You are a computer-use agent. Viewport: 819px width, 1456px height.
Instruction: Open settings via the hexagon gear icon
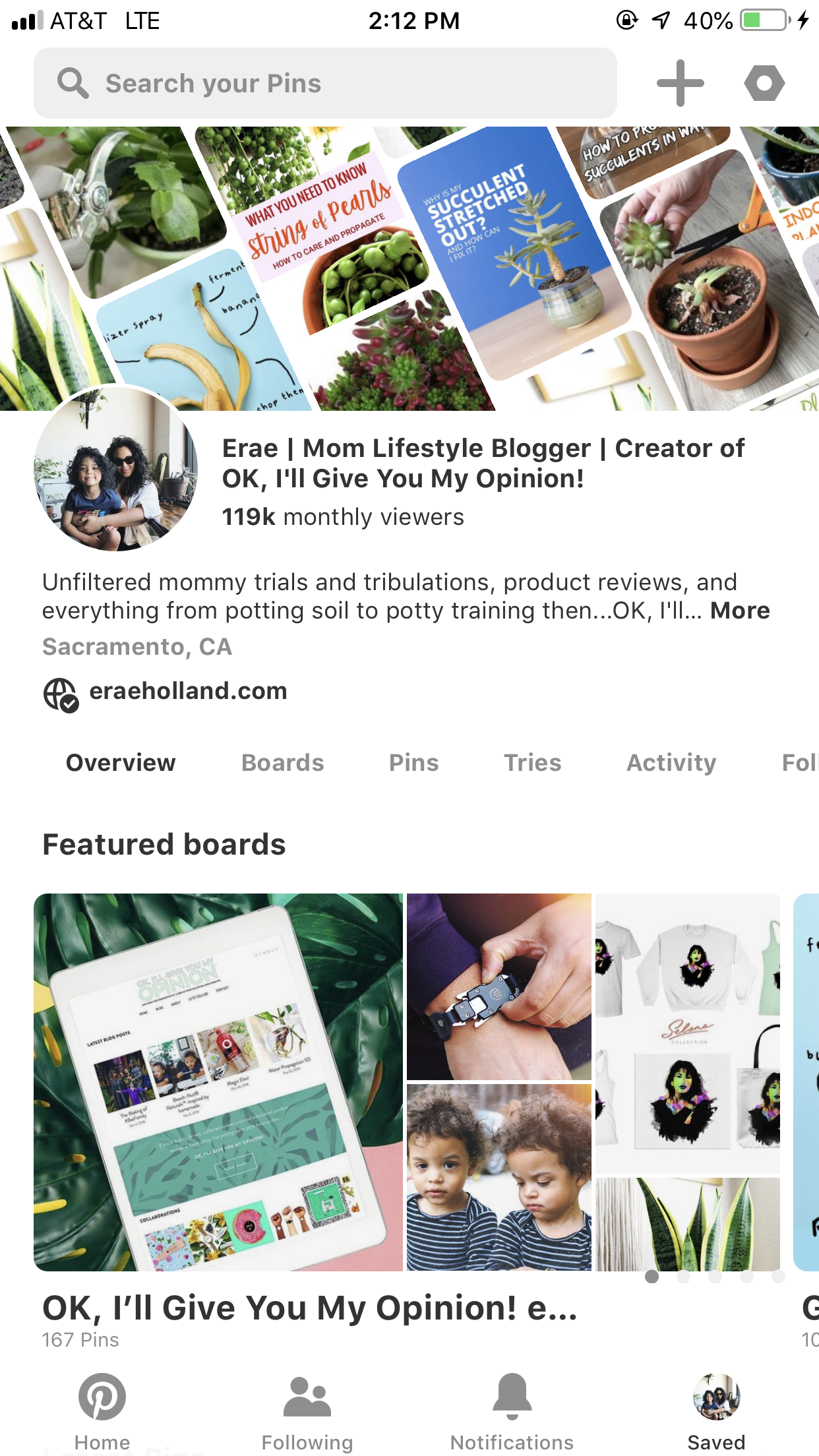tap(764, 83)
